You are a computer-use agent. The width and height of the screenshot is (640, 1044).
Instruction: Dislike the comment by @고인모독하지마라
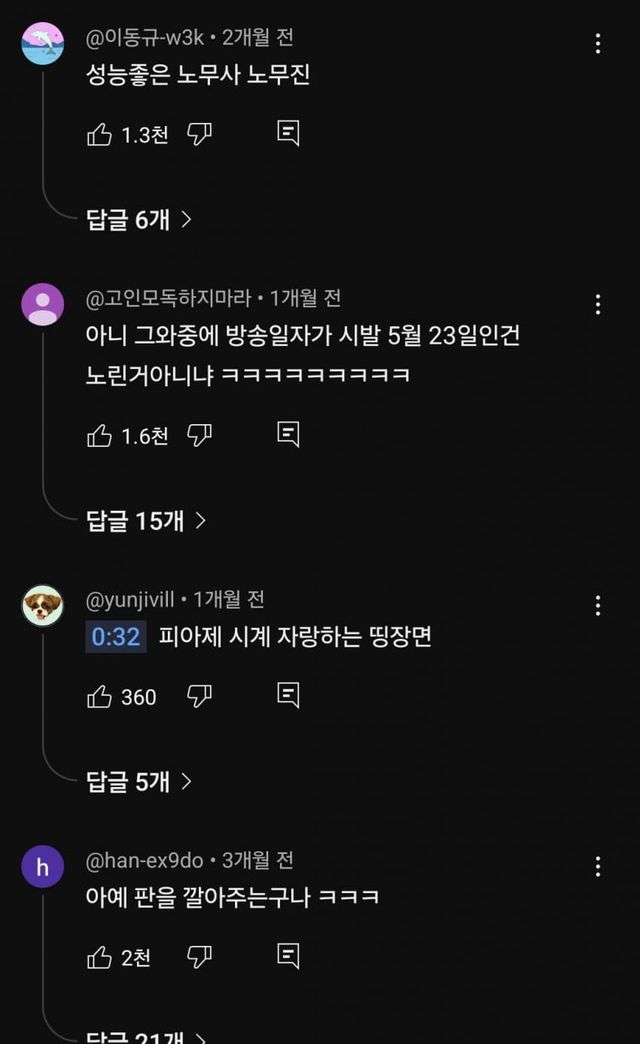point(200,435)
